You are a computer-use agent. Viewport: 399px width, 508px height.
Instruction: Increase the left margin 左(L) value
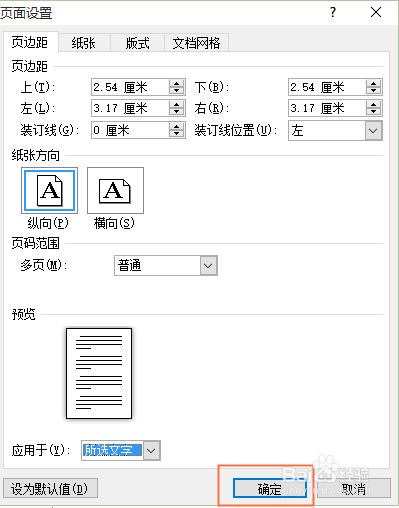point(176,104)
